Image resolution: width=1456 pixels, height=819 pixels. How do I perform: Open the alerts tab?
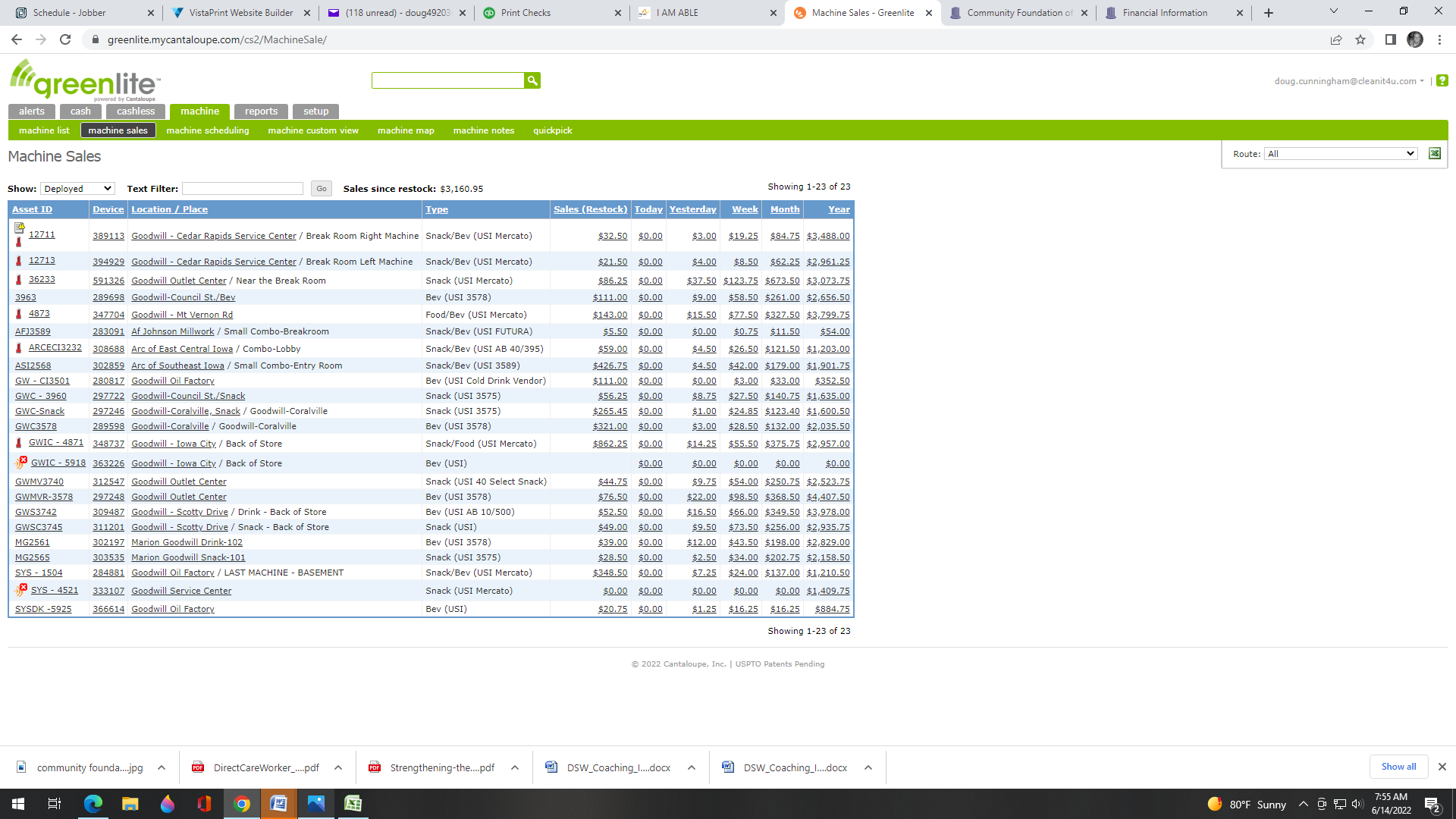[x=32, y=111]
